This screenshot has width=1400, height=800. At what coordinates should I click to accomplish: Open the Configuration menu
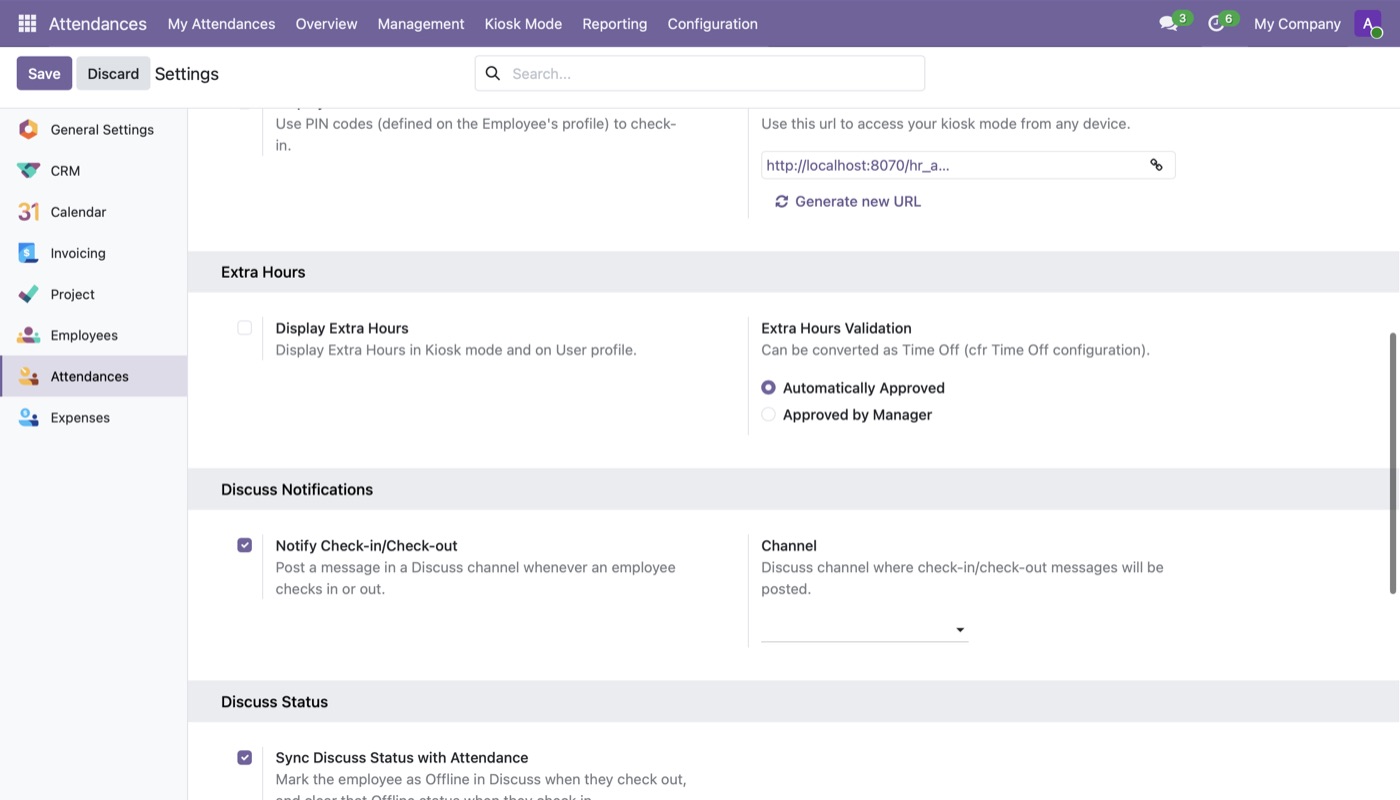(712, 23)
